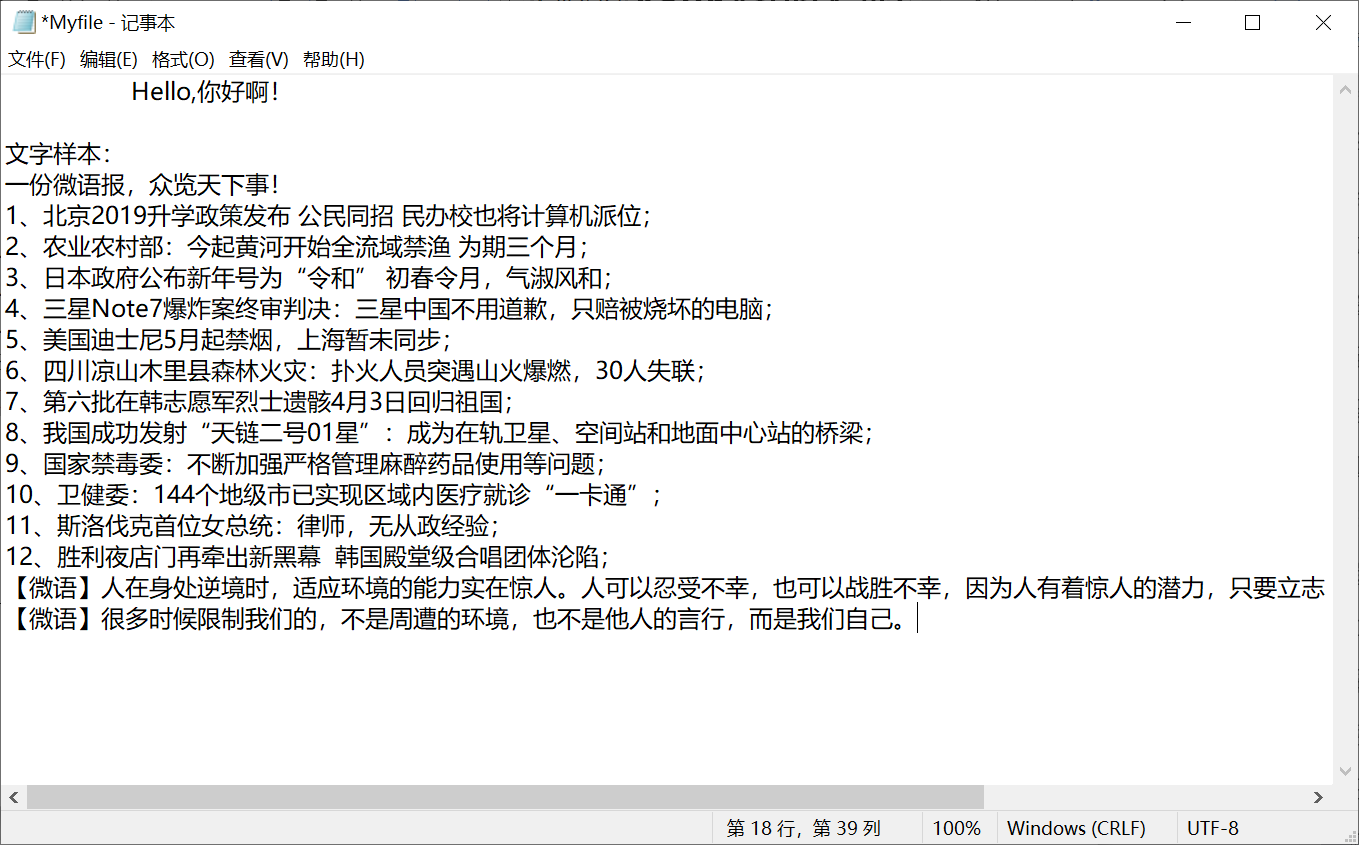This screenshot has width=1359, height=845.
Task: Click the '第 18 行, 第 39 列' status entry
Action: tap(804, 828)
